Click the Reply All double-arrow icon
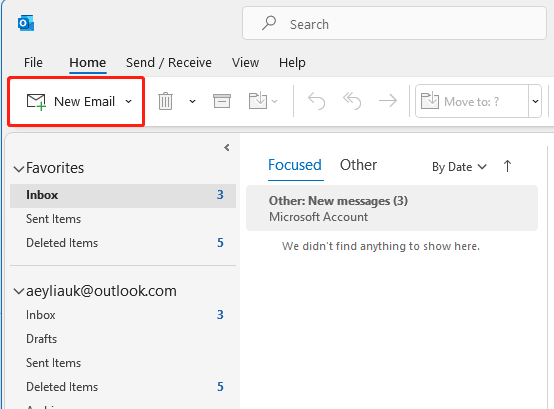Viewport: 554px width, 409px height. 352,101
